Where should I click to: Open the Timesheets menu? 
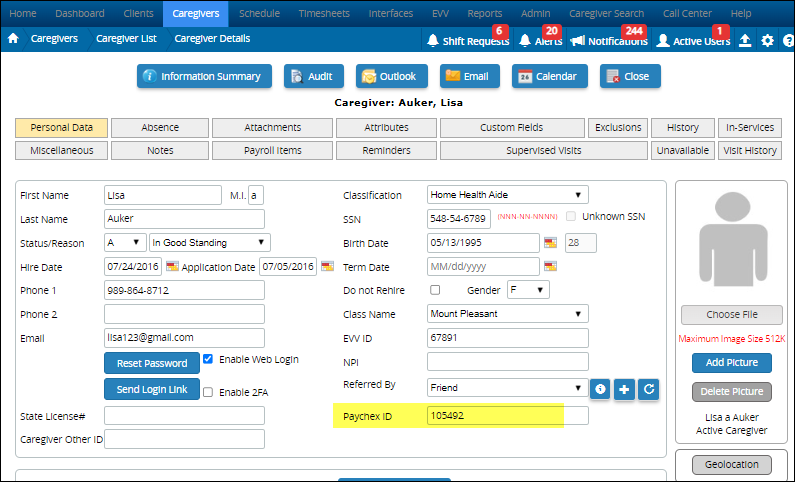324,13
